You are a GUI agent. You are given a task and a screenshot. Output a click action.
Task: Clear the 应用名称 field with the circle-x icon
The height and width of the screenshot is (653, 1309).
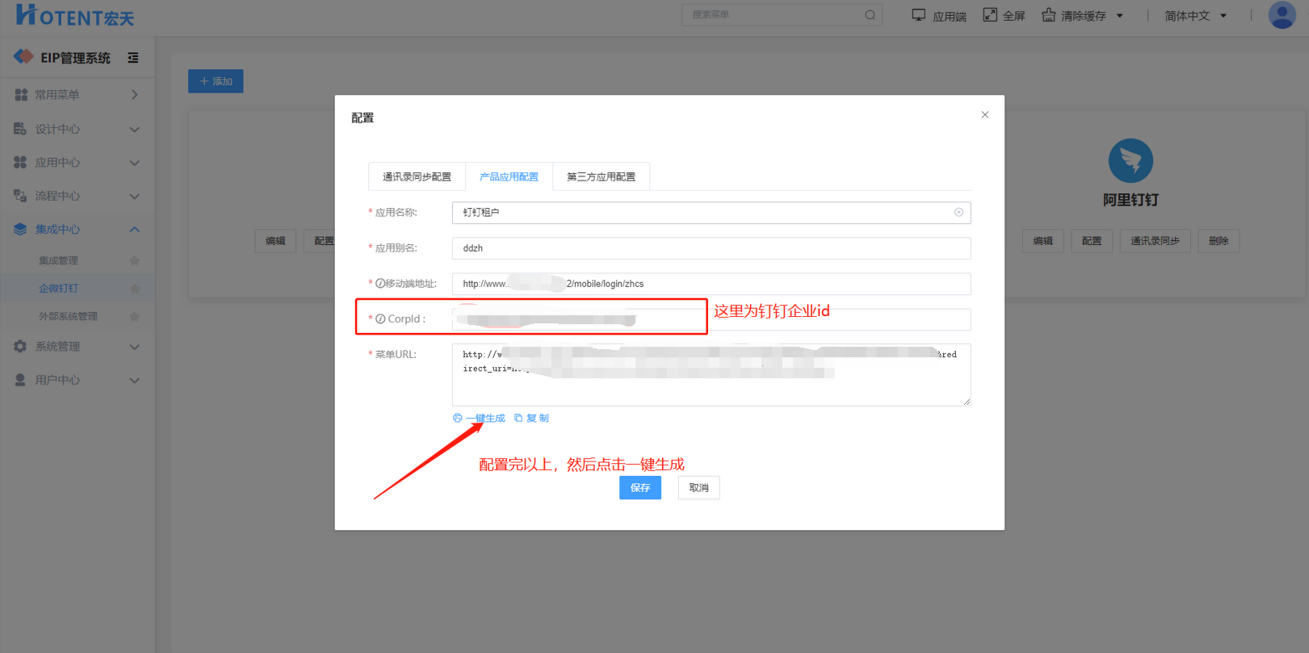958,212
